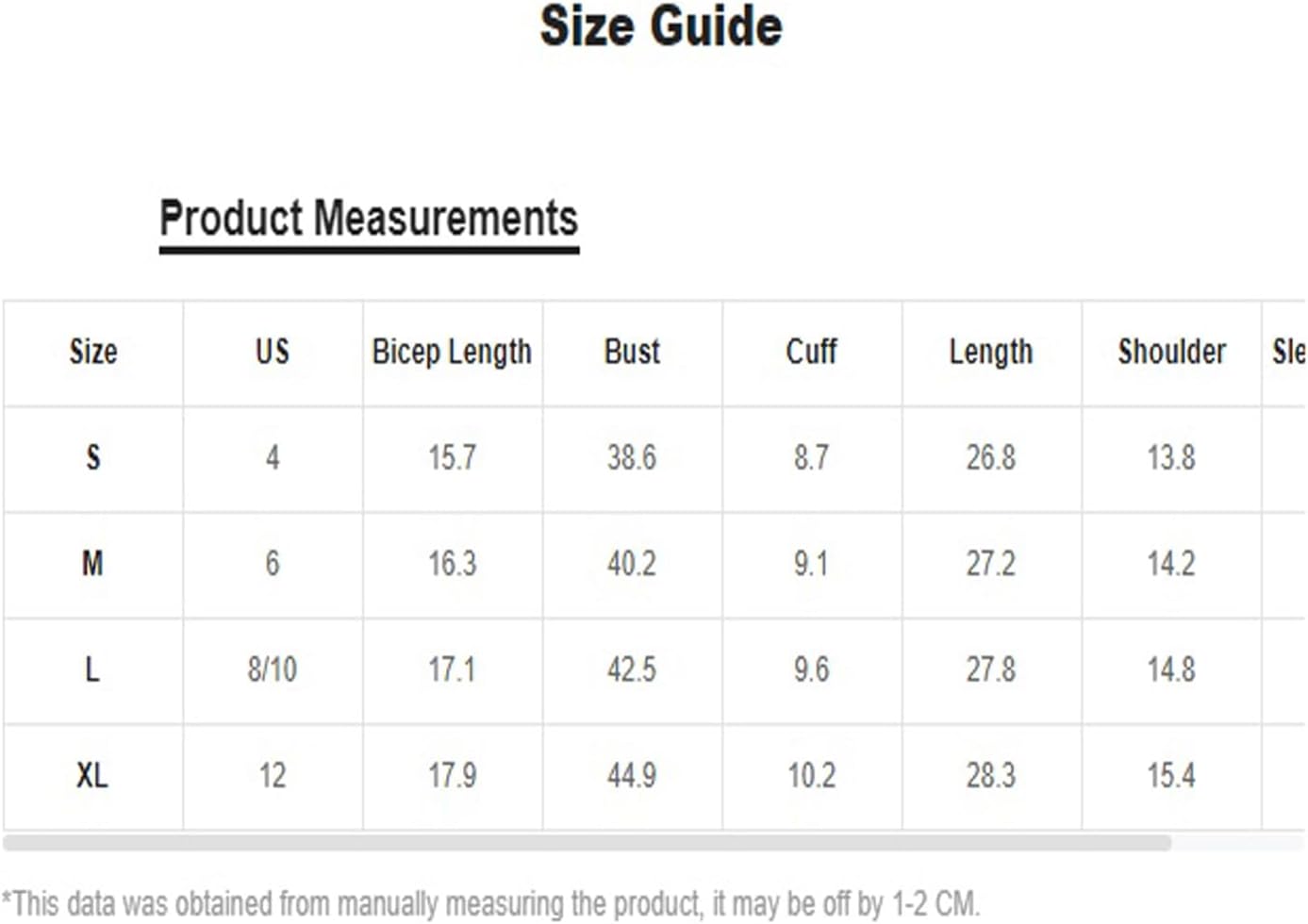
Task: Click the manual measurement disclaimer note
Action: click(490, 903)
